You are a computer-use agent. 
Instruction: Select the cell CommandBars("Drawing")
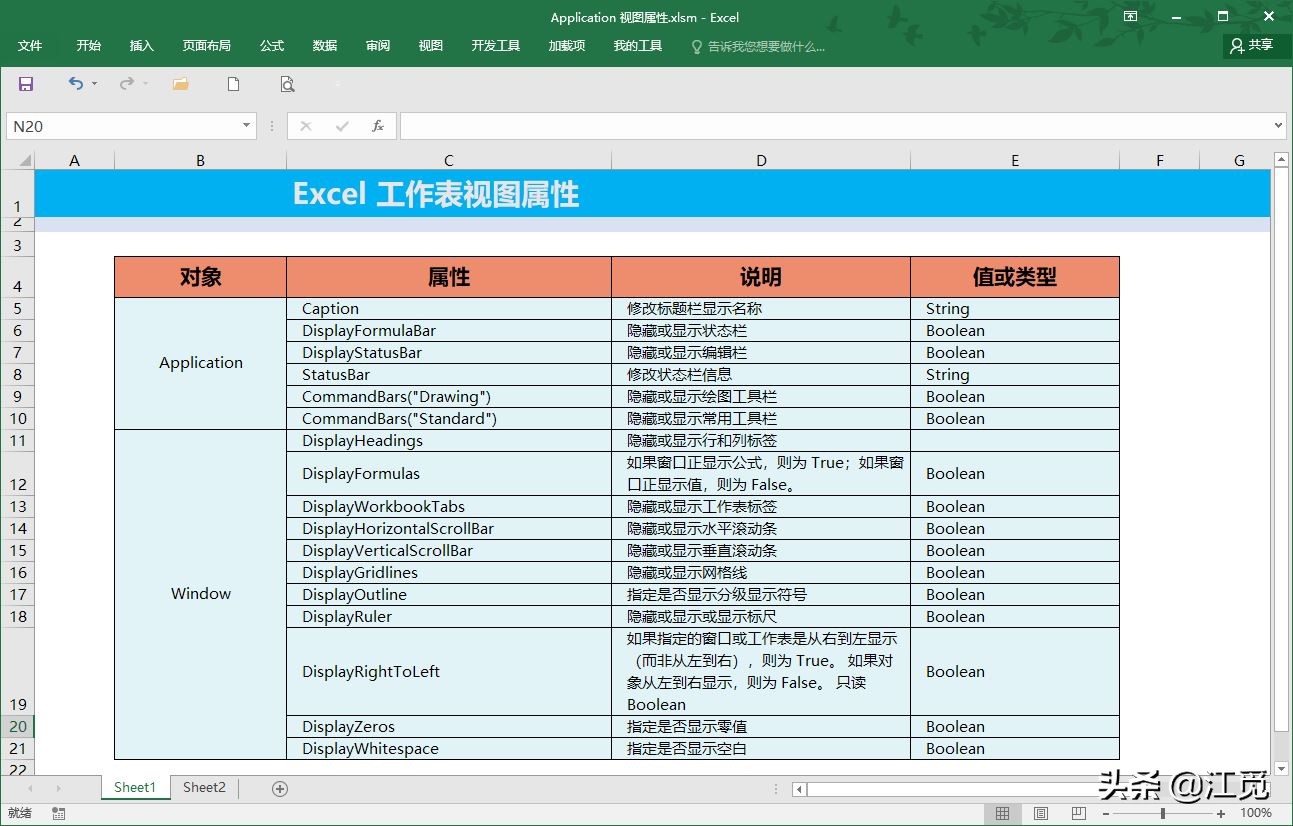(x=449, y=397)
